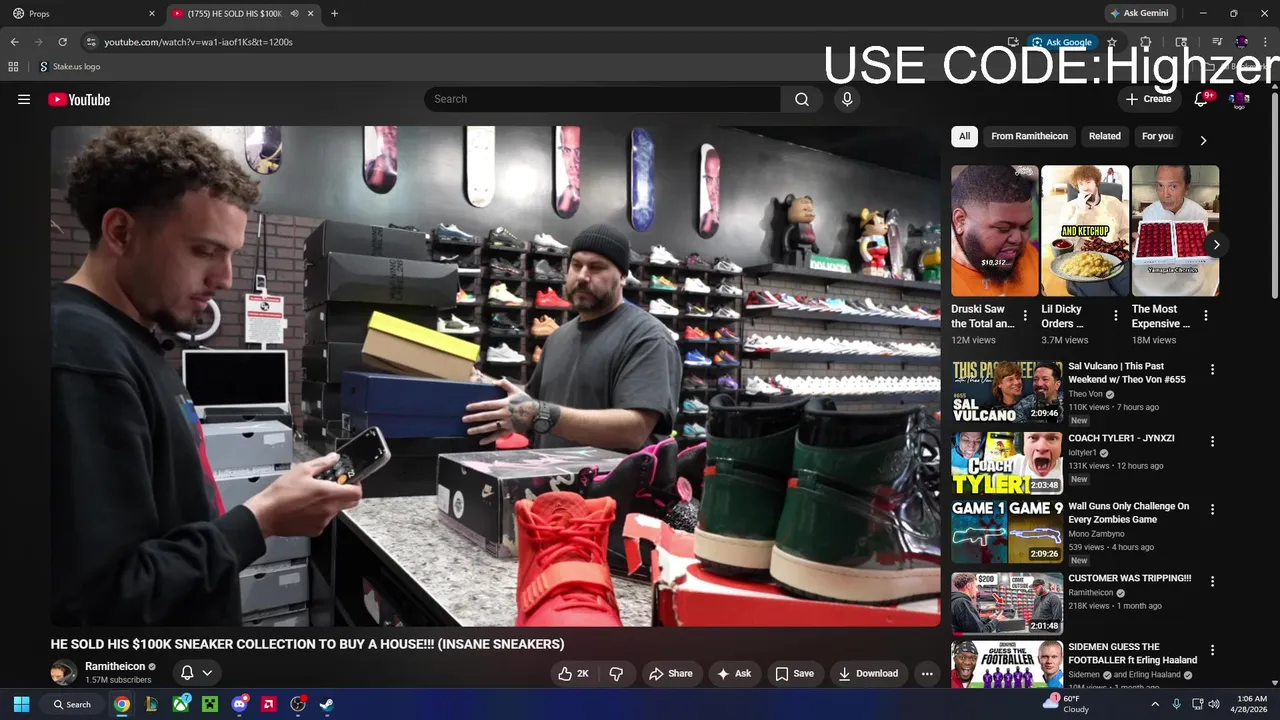Open more actions ellipsis under video
Image resolution: width=1280 pixels, height=720 pixels.
pyautogui.click(x=927, y=674)
